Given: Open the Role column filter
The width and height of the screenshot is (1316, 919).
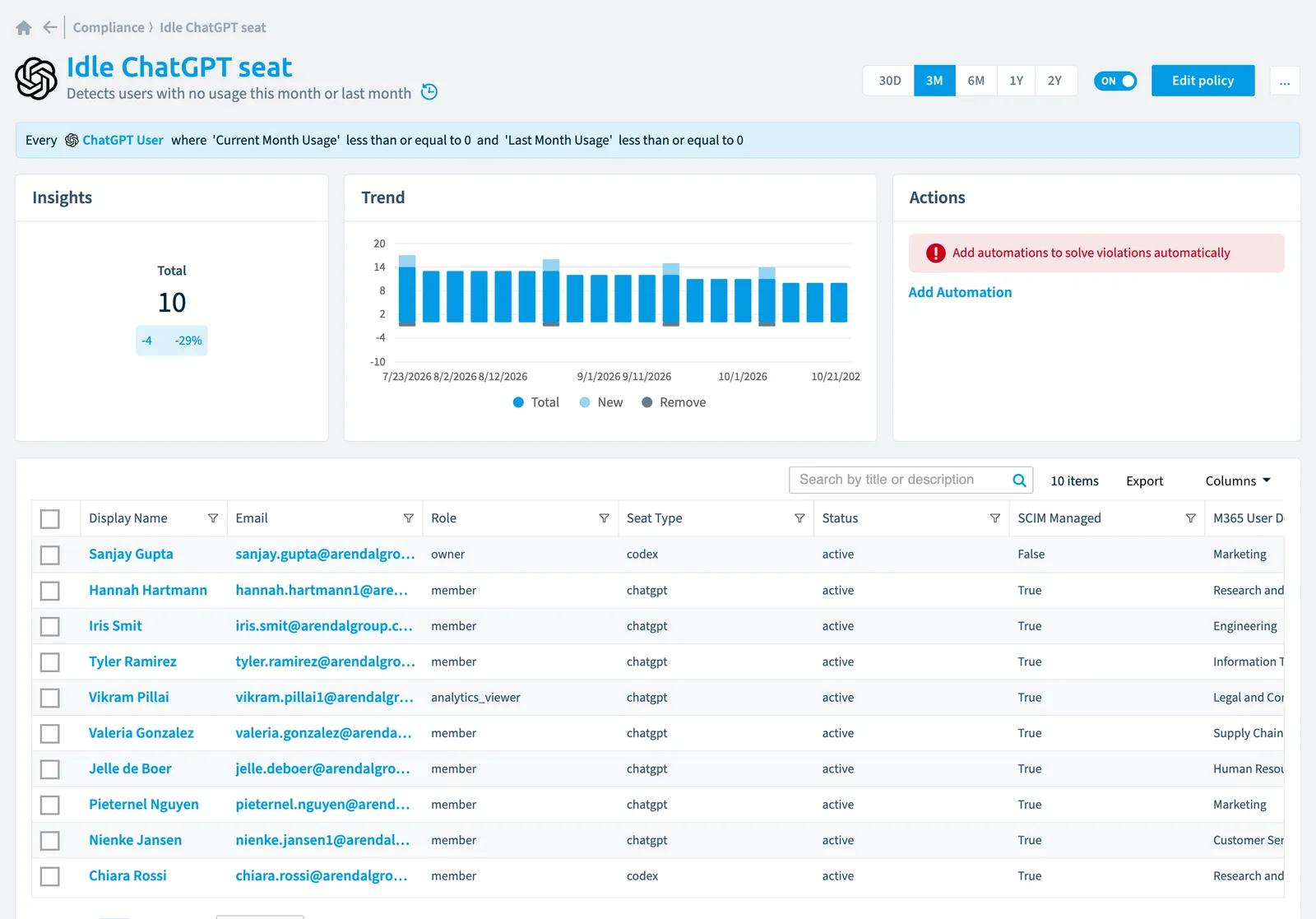Looking at the screenshot, I should coord(605,518).
